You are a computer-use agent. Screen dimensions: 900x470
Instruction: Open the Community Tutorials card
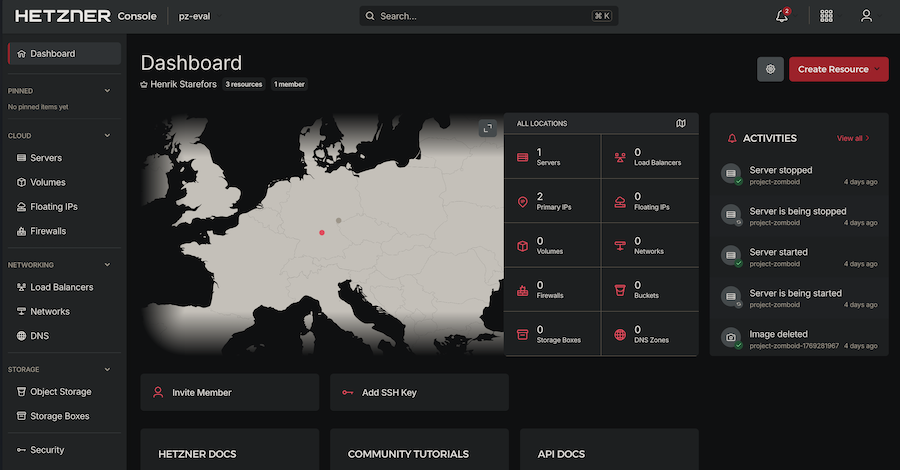tap(419, 449)
